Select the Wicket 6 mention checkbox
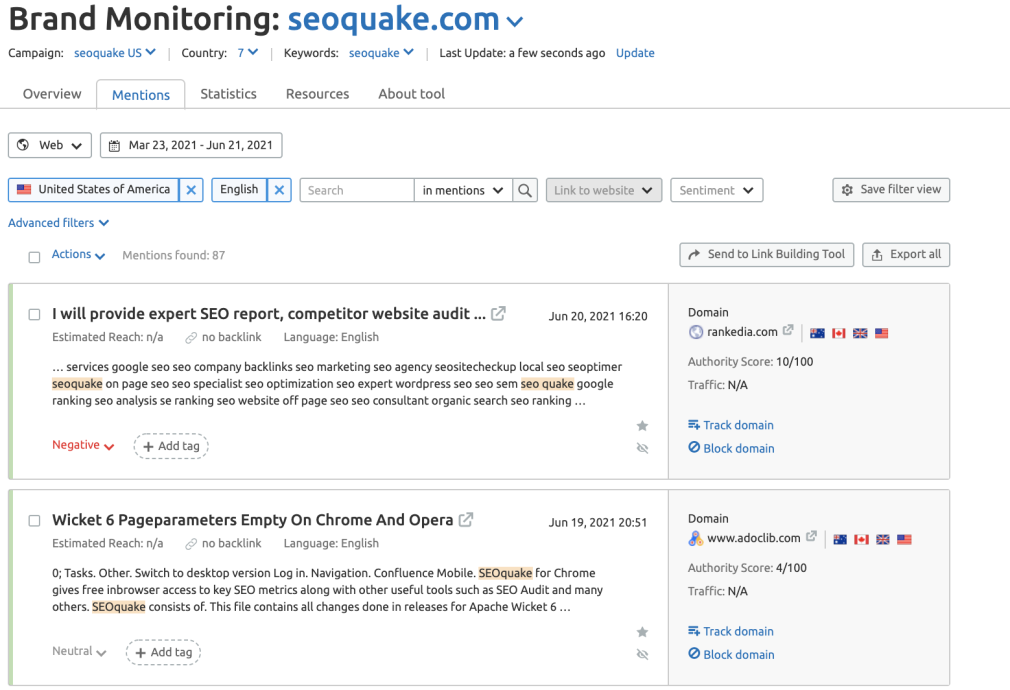Screen dimensions: 1010x690 pyautogui.click(x=34, y=521)
